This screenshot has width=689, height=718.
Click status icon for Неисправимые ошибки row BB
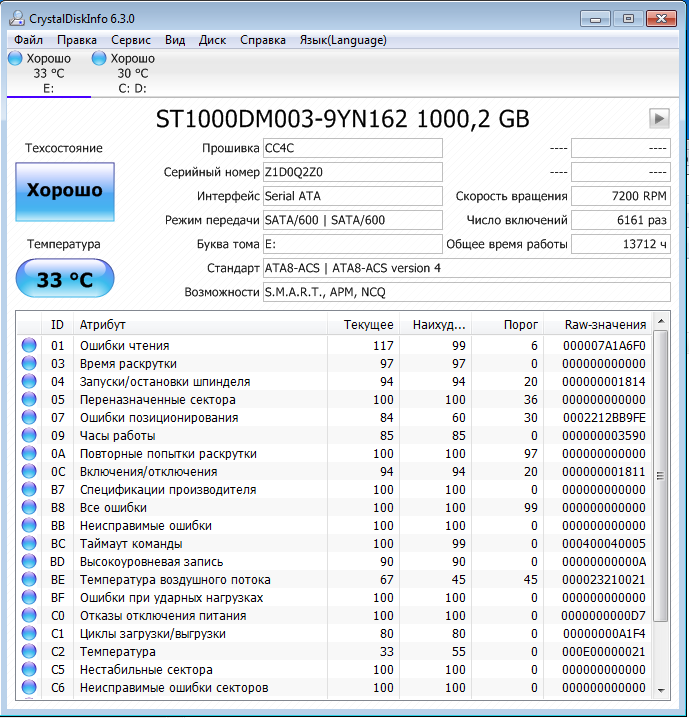point(29,525)
